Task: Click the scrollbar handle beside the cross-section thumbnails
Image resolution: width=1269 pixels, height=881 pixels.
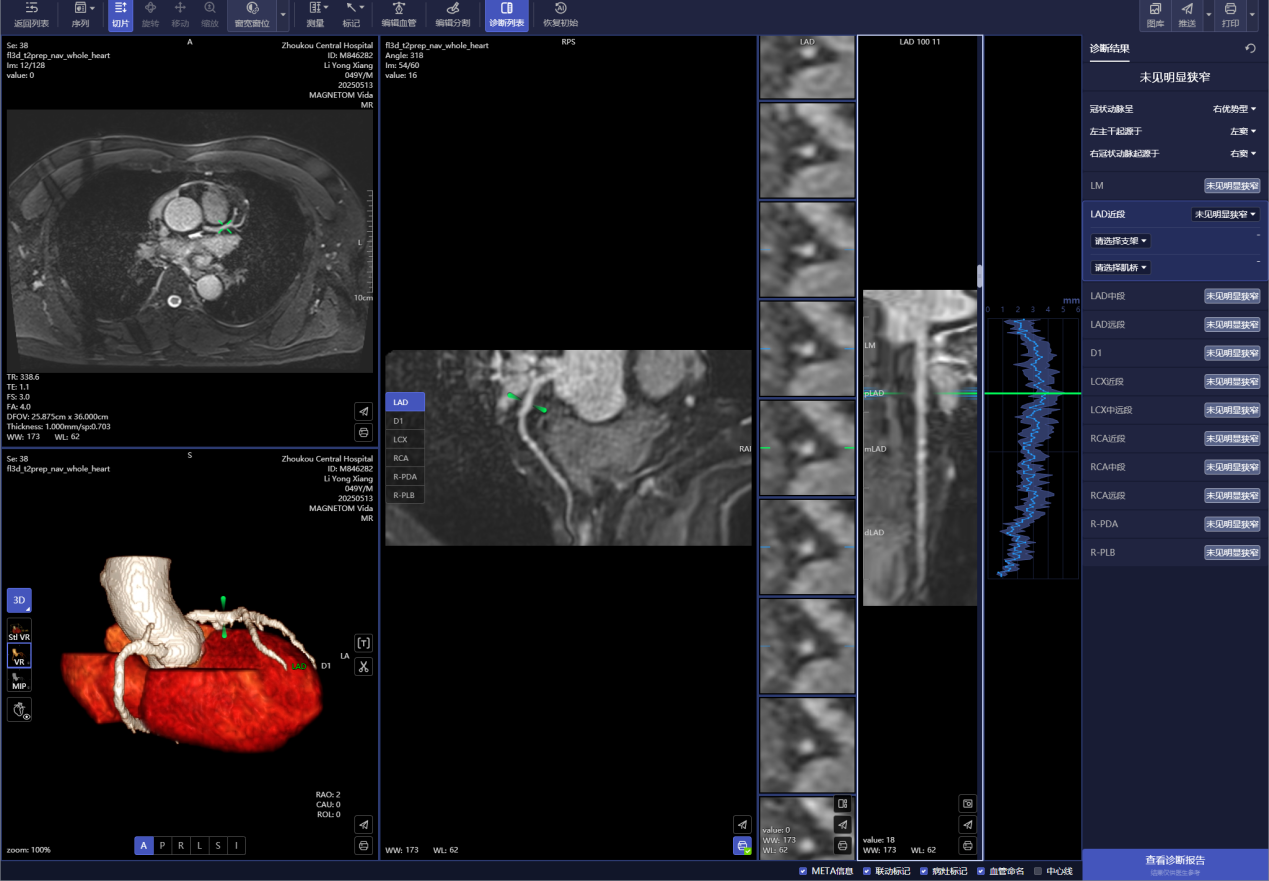Action: (980, 276)
